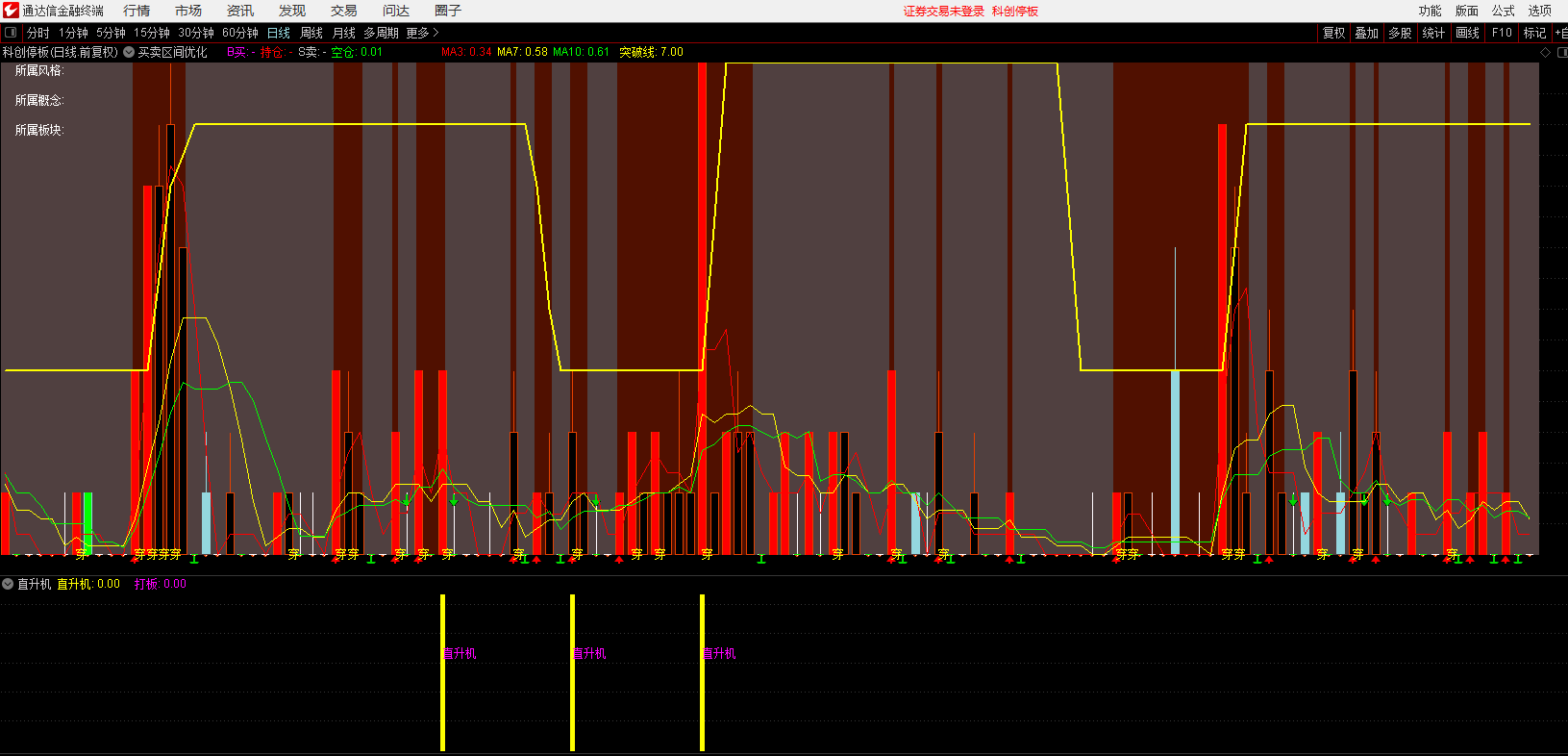
Task: Switch to 15分钟 period
Action: pos(152,33)
